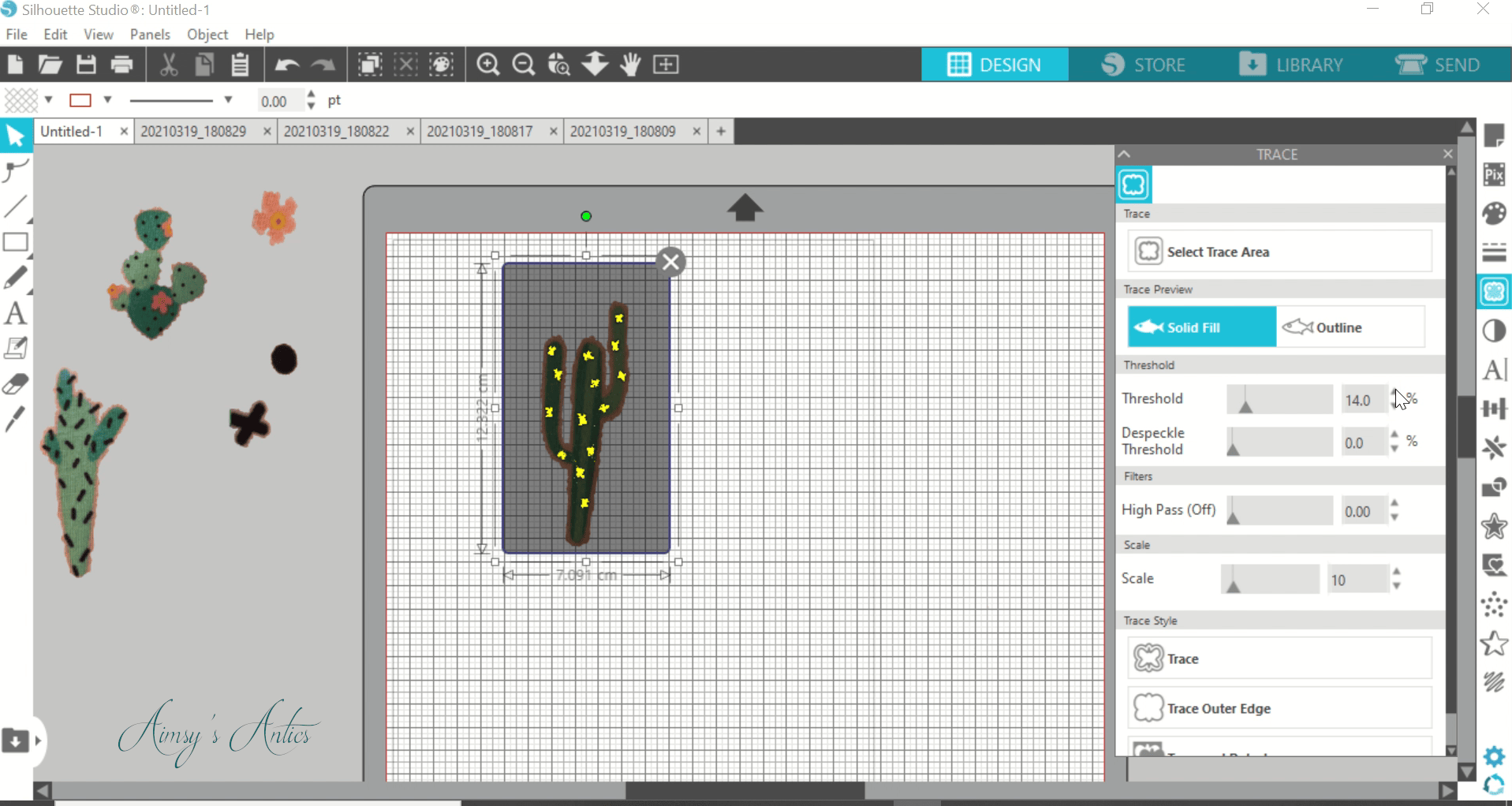
Task: Click the Despeckle Threshold slider
Action: (1279, 442)
